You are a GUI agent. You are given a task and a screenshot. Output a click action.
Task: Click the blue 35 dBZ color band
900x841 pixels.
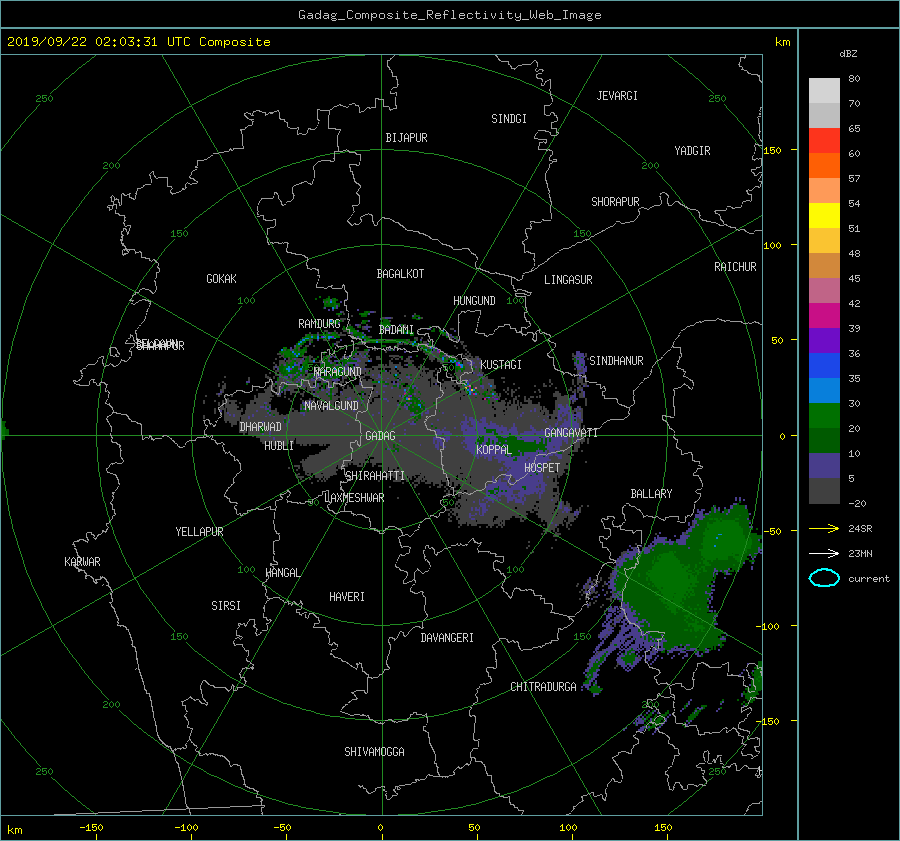coord(824,366)
